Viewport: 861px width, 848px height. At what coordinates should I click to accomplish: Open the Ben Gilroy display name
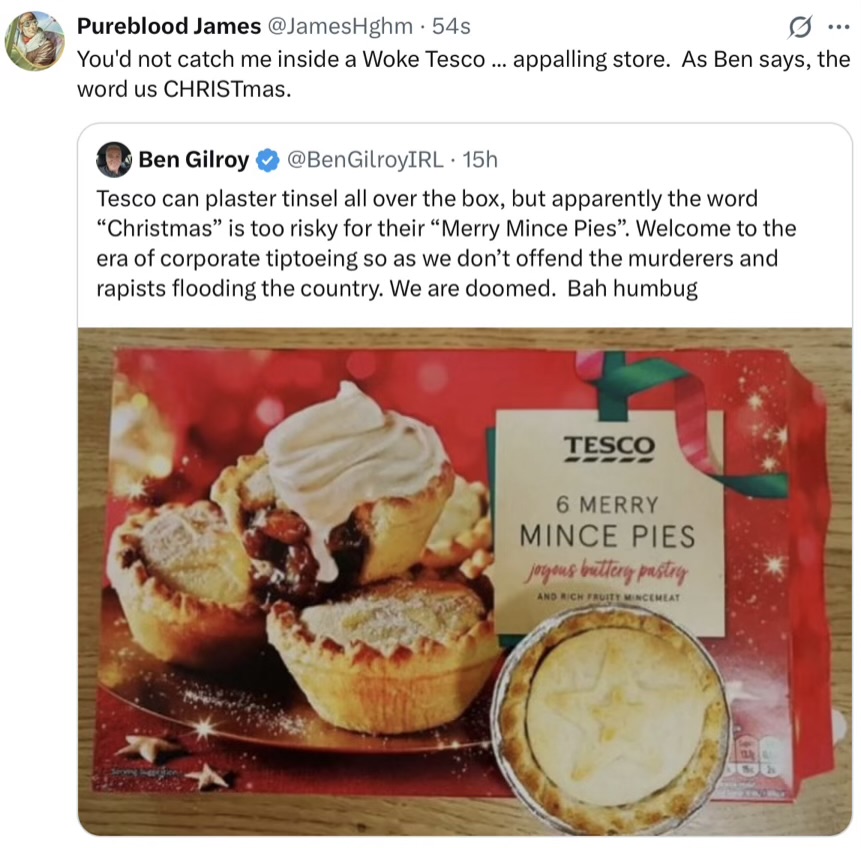click(194, 159)
